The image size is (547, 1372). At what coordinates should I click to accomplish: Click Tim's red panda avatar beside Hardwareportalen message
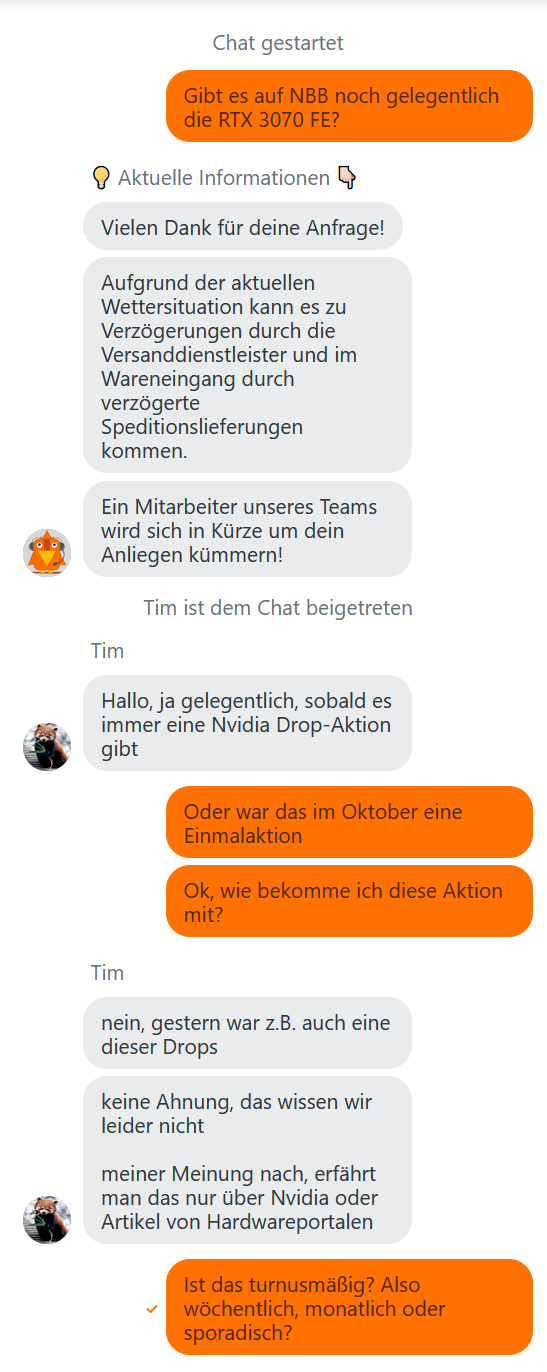[x=47, y=1220]
